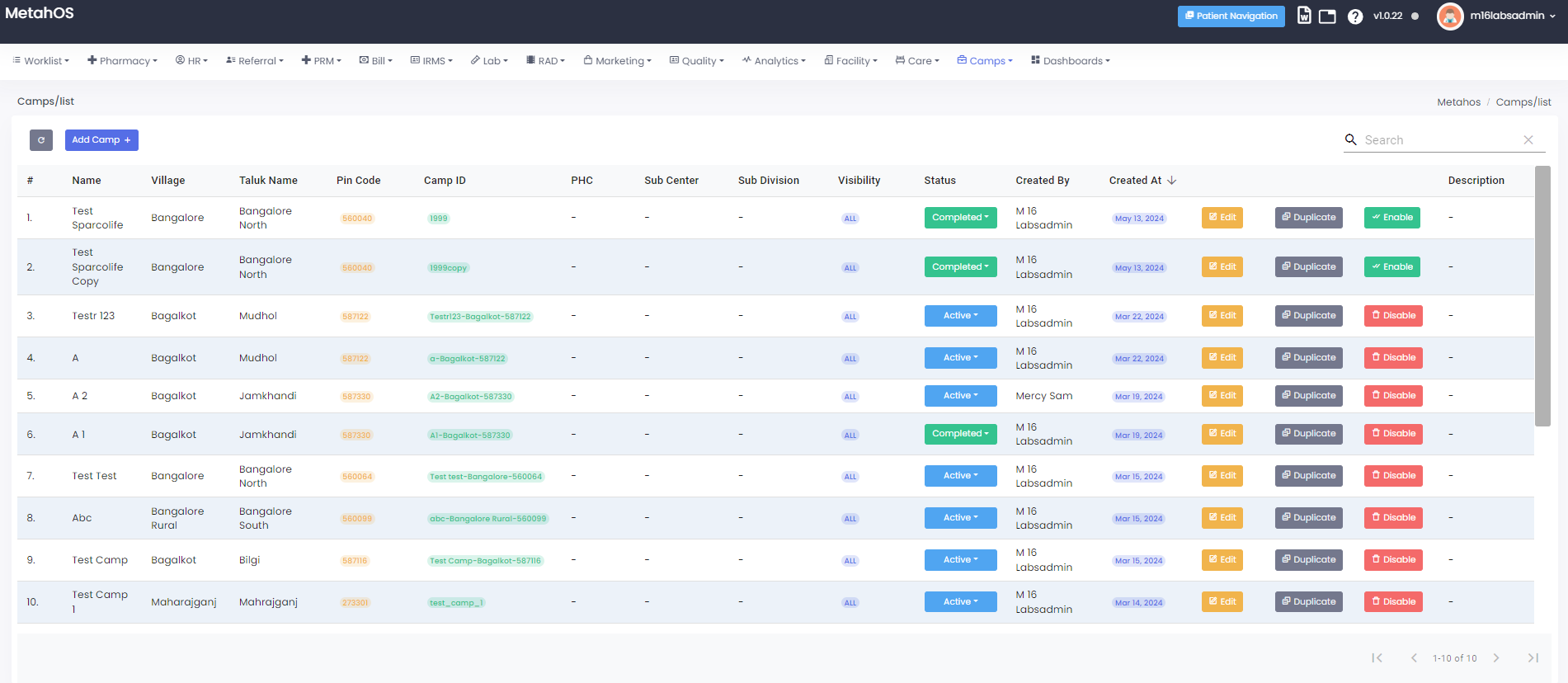Enable the first Test Sparcolife camp
The width and height of the screenshot is (1568, 683).
1392,218
